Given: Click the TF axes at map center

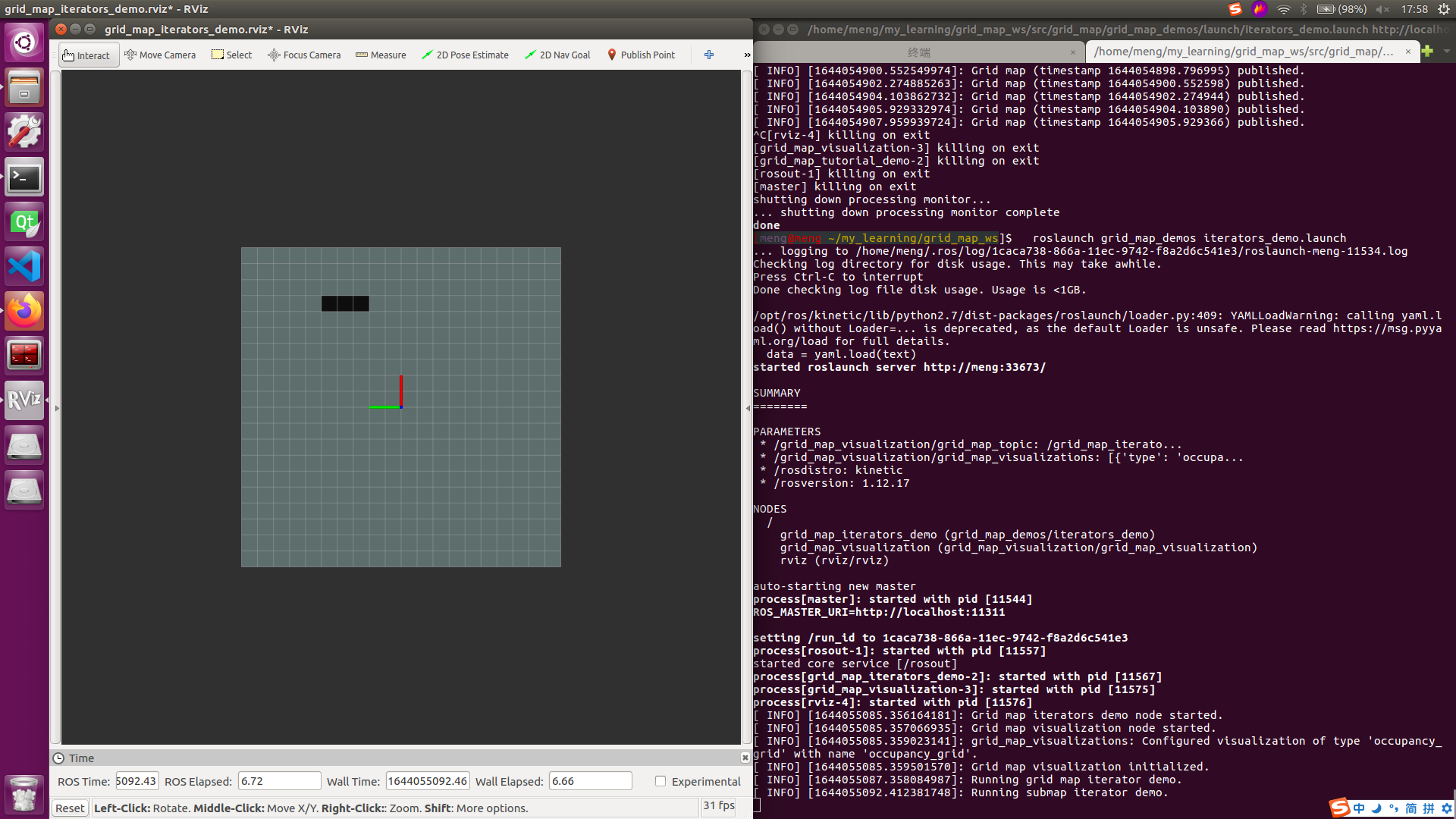Looking at the screenshot, I should [387, 393].
